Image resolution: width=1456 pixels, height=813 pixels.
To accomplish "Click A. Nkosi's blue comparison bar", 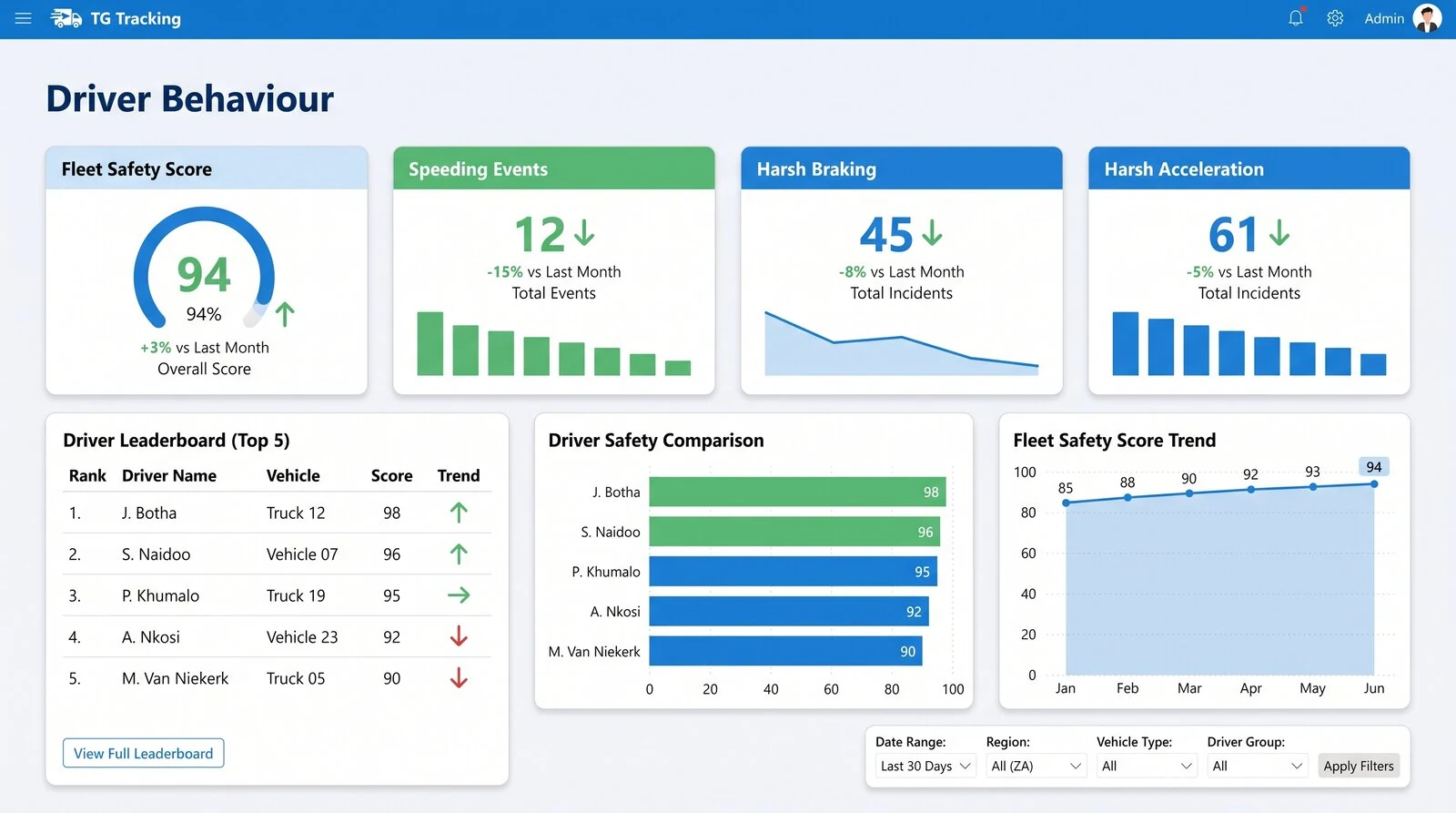I will point(788,612).
